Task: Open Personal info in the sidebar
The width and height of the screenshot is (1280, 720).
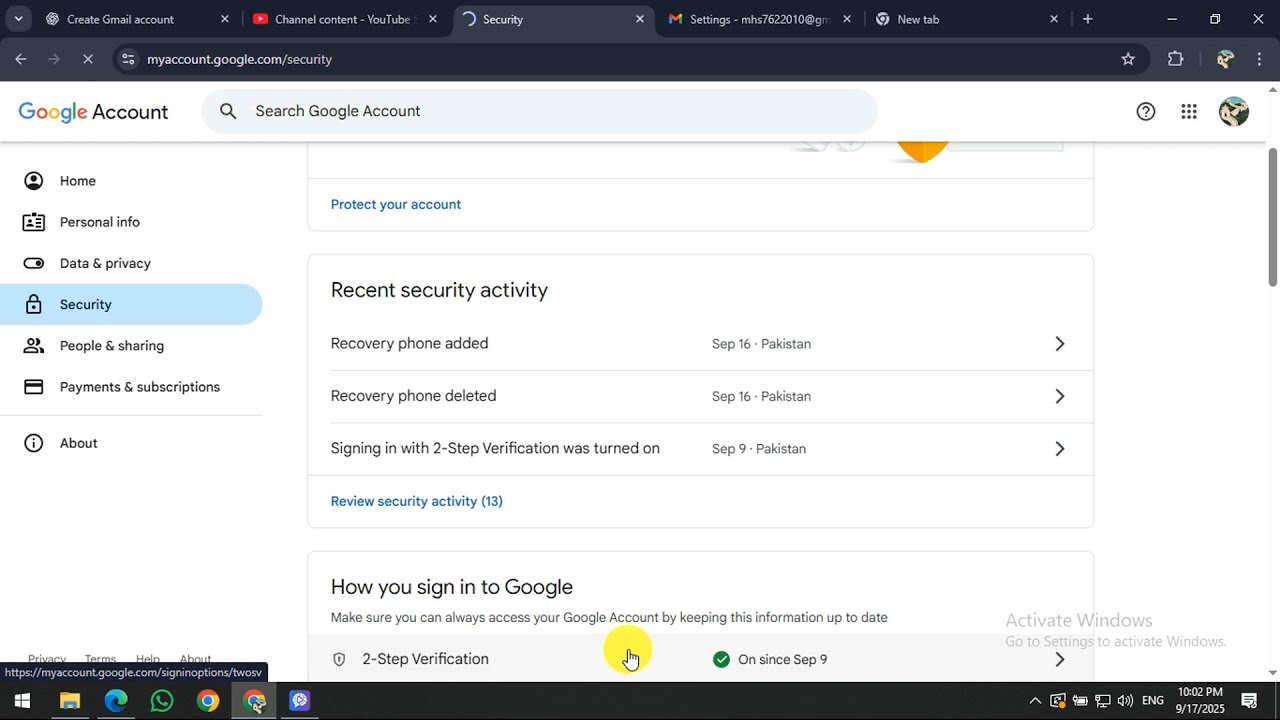Action: pos(131,222)
